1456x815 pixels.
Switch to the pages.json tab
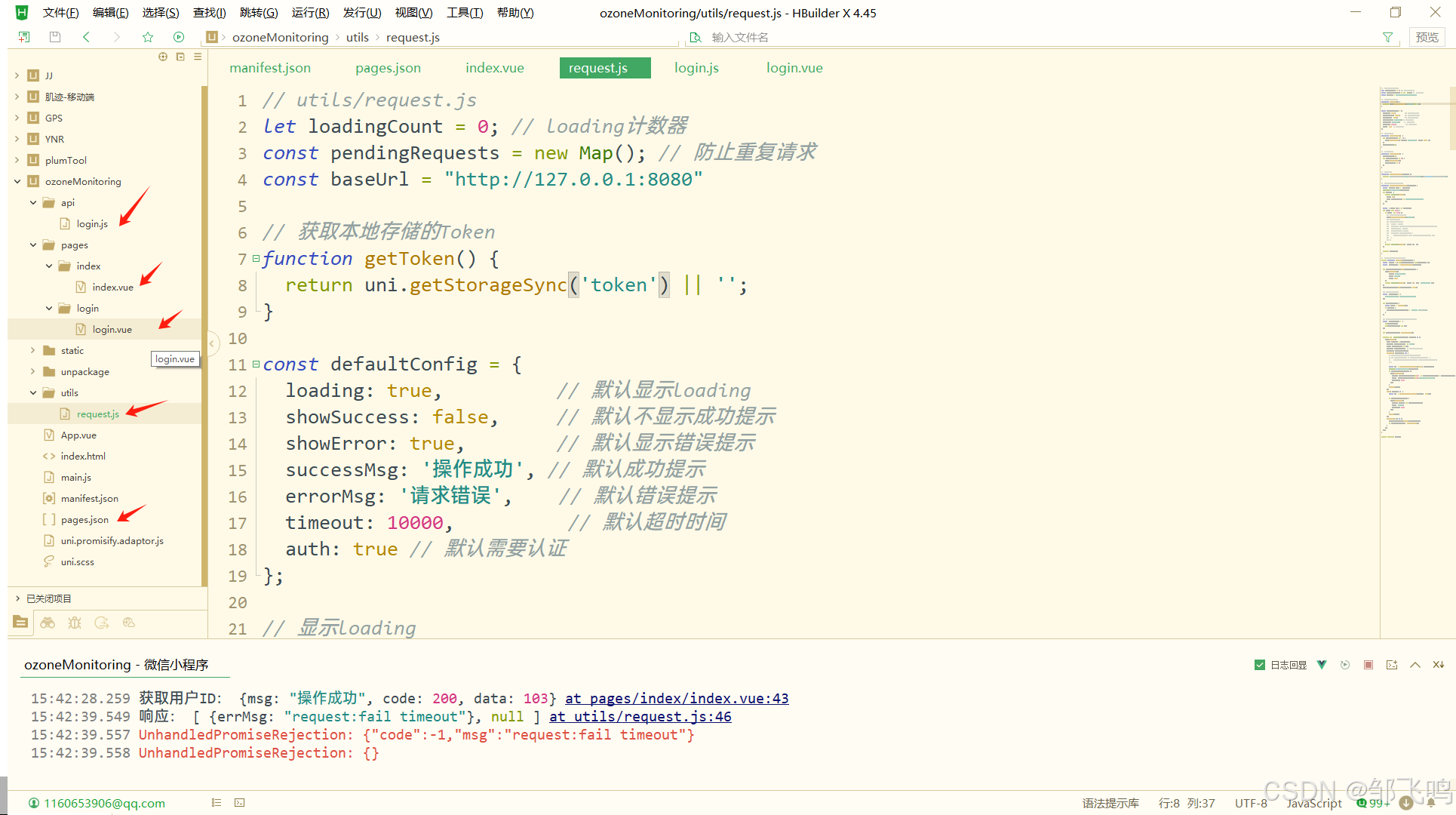(x=388, y=68)
